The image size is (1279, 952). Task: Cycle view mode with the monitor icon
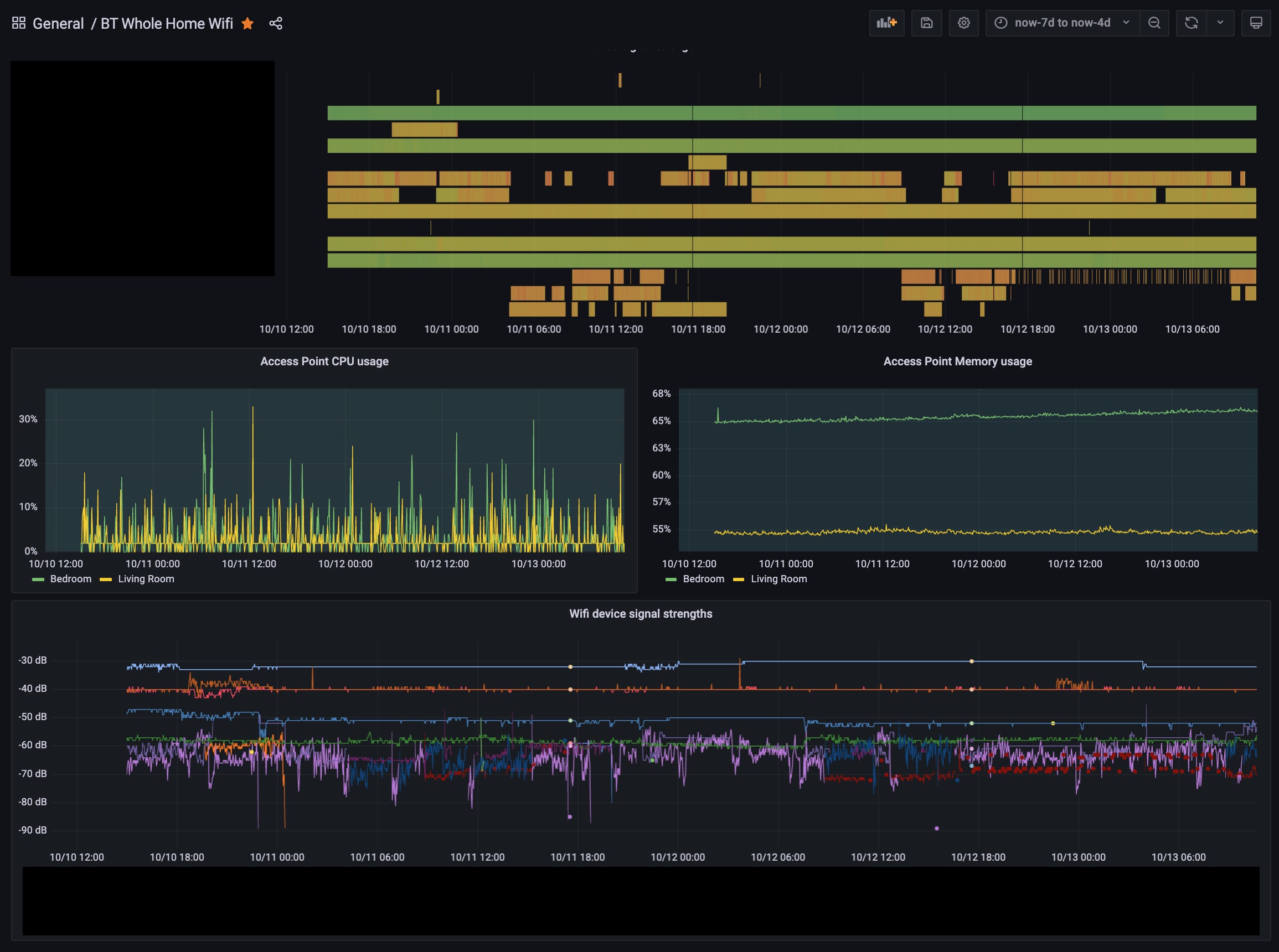click(x=1255, y=23)
